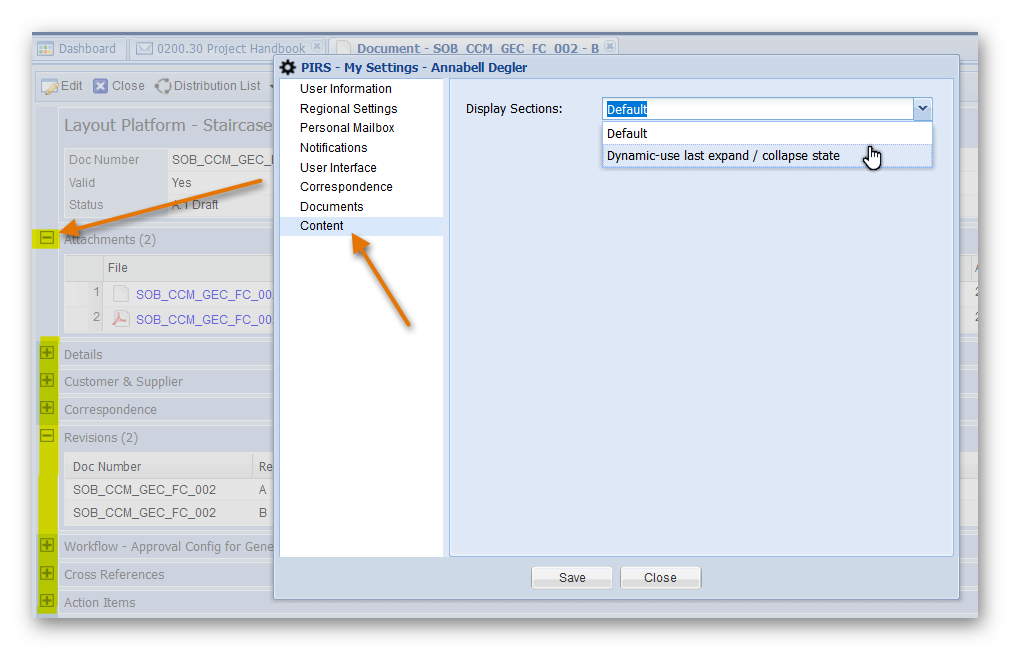
Task: Click the Distribution List icon
Action: pos(163,86)
